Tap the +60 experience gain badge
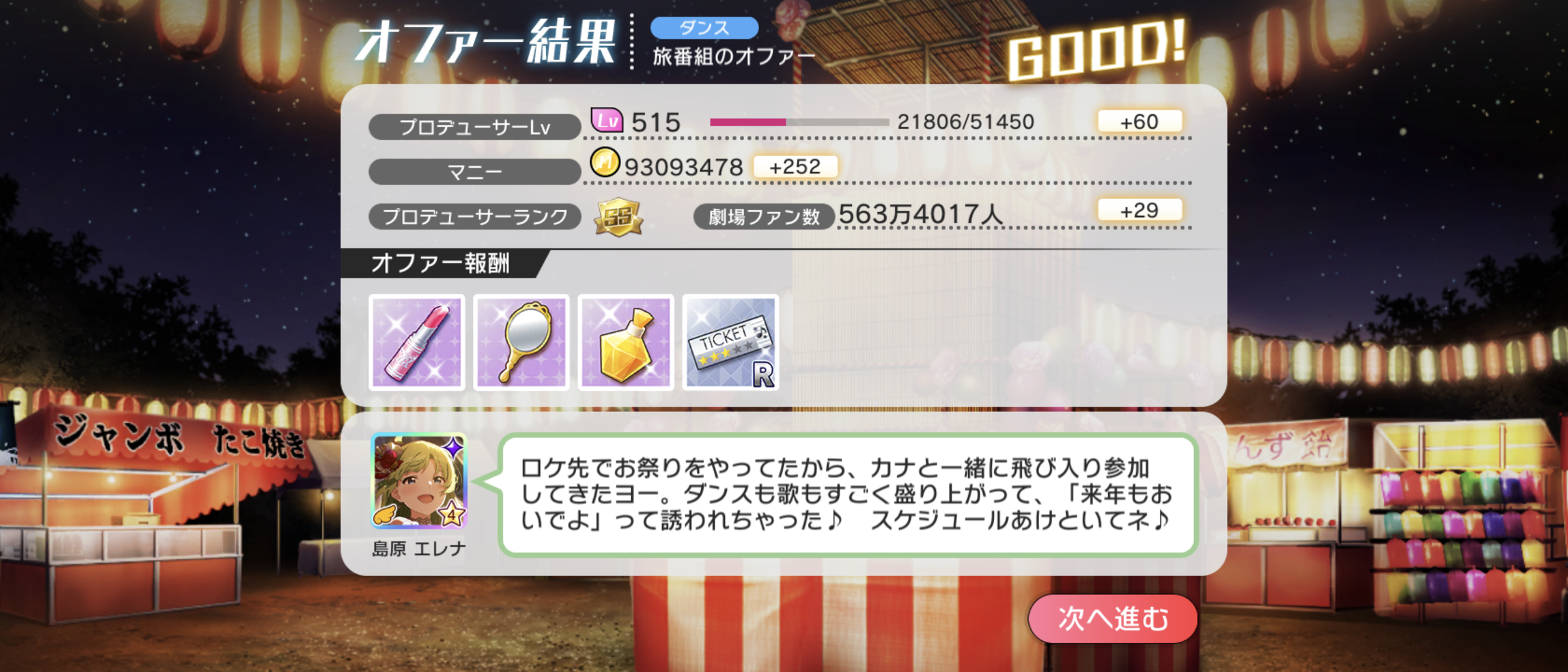 pyautogui.click(x=1139, y=121)
